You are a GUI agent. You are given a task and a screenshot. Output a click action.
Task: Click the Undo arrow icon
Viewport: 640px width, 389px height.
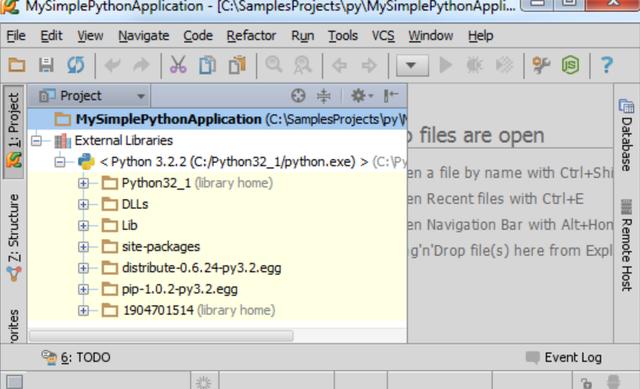(112, 65)
